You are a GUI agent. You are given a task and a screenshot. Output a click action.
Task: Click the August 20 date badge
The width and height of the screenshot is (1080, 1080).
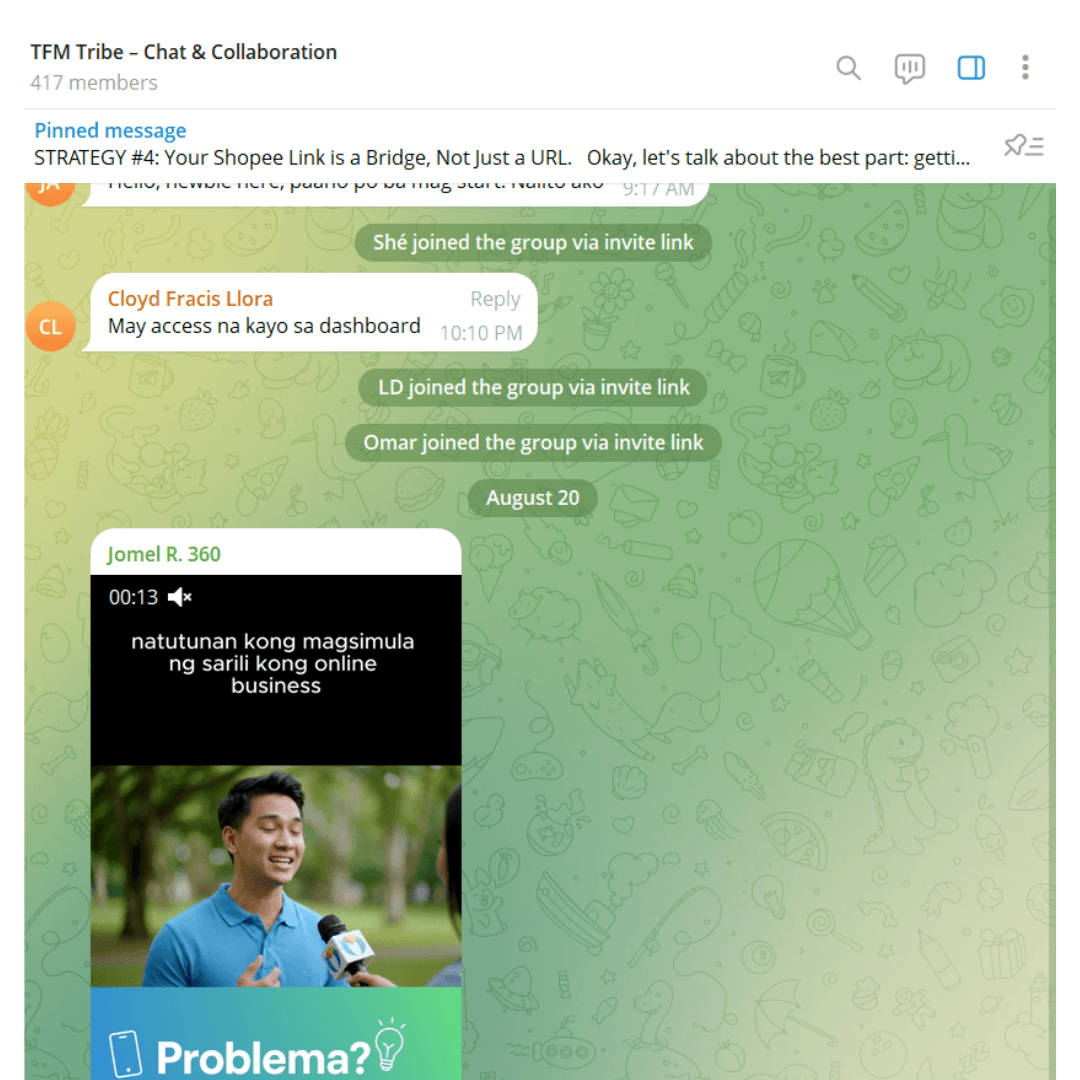click(532, 498)
